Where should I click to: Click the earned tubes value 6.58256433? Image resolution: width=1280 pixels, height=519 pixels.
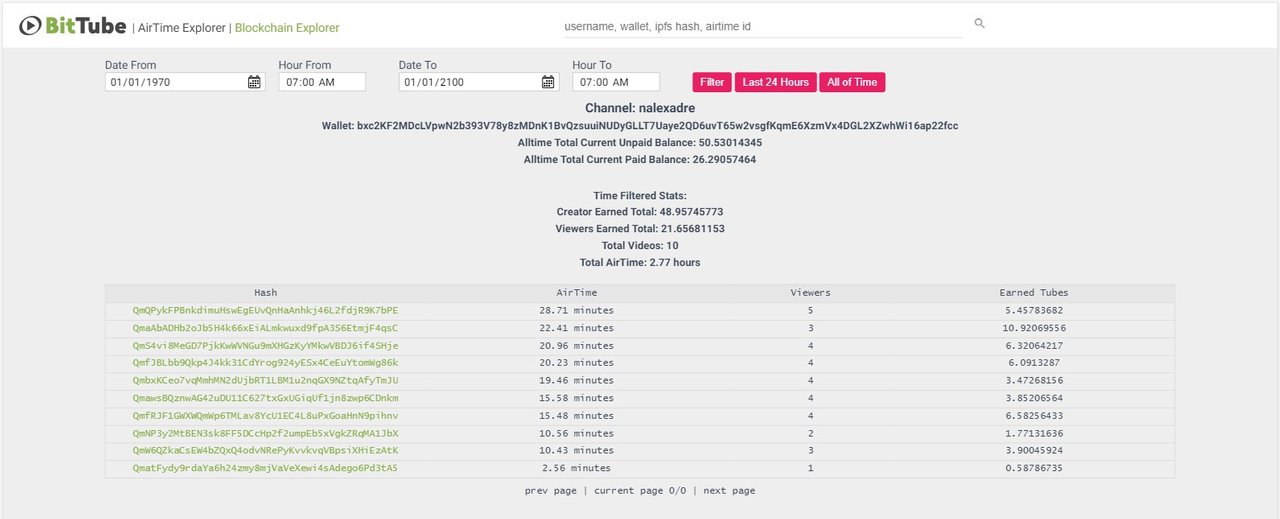tap(1034, 415)
